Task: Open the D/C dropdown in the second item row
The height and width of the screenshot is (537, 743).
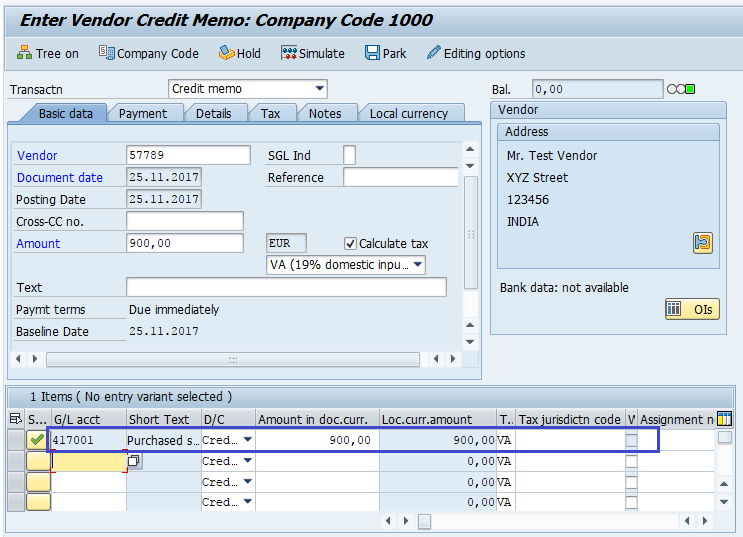Action: (247, 461)
